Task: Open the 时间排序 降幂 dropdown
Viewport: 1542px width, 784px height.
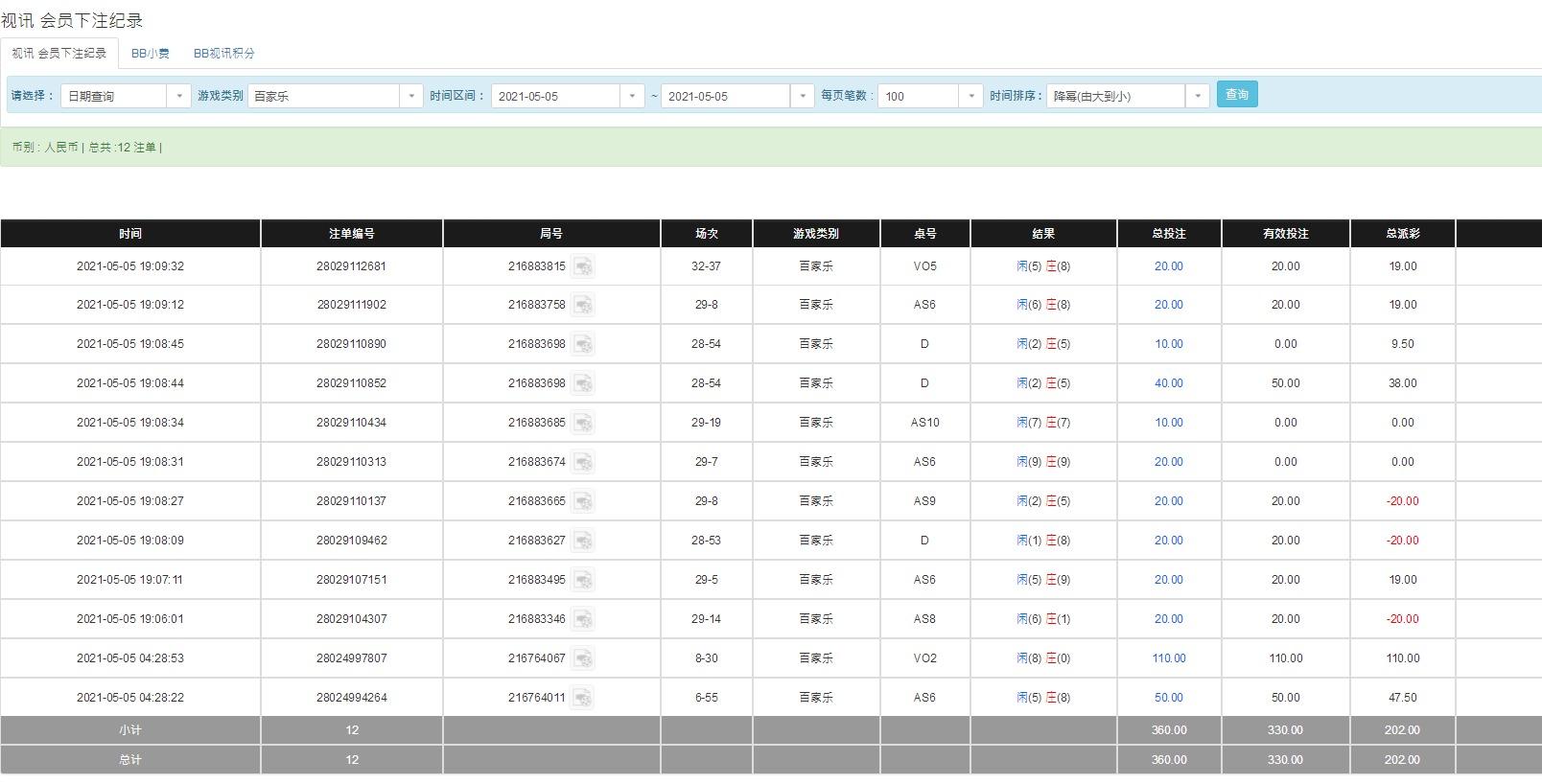Action: click(1127, 96)
